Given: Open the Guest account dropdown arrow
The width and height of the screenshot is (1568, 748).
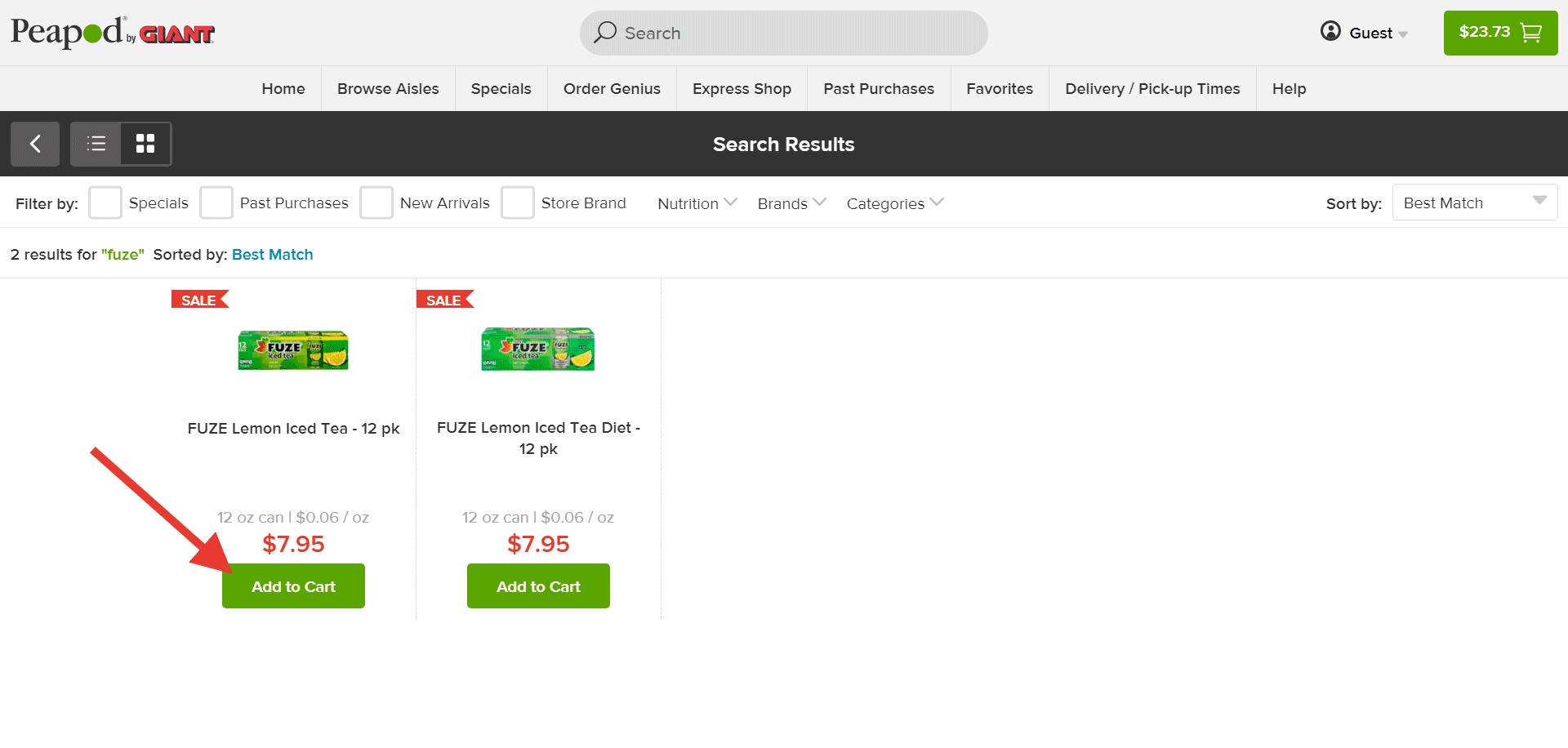Looking at the screenshot, I should [x=1403, y=34].
